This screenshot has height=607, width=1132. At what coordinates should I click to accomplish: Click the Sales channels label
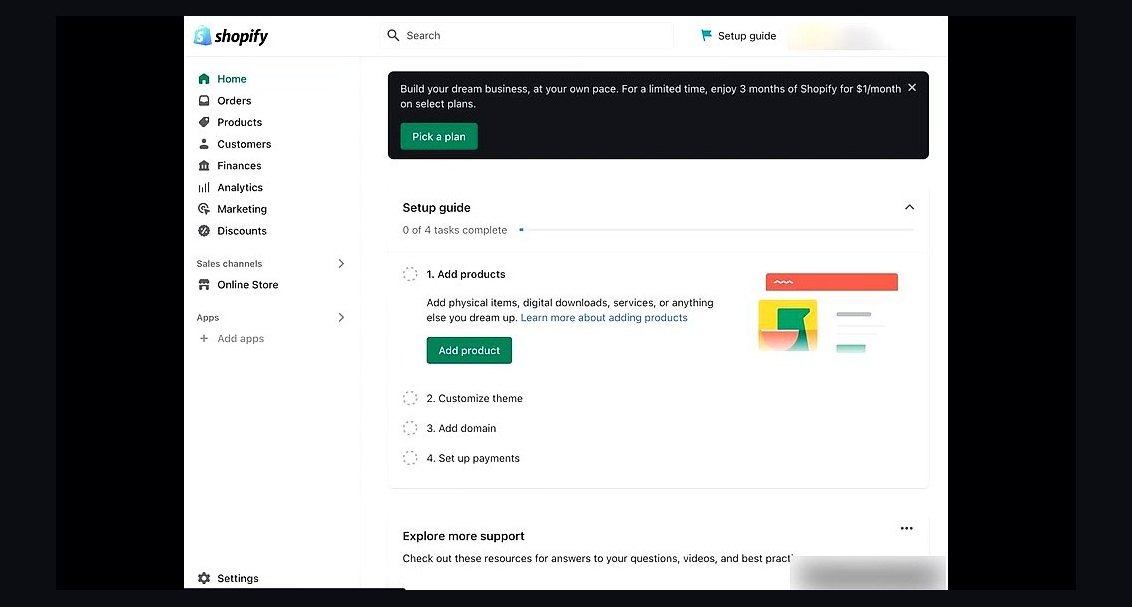point(229,263)
